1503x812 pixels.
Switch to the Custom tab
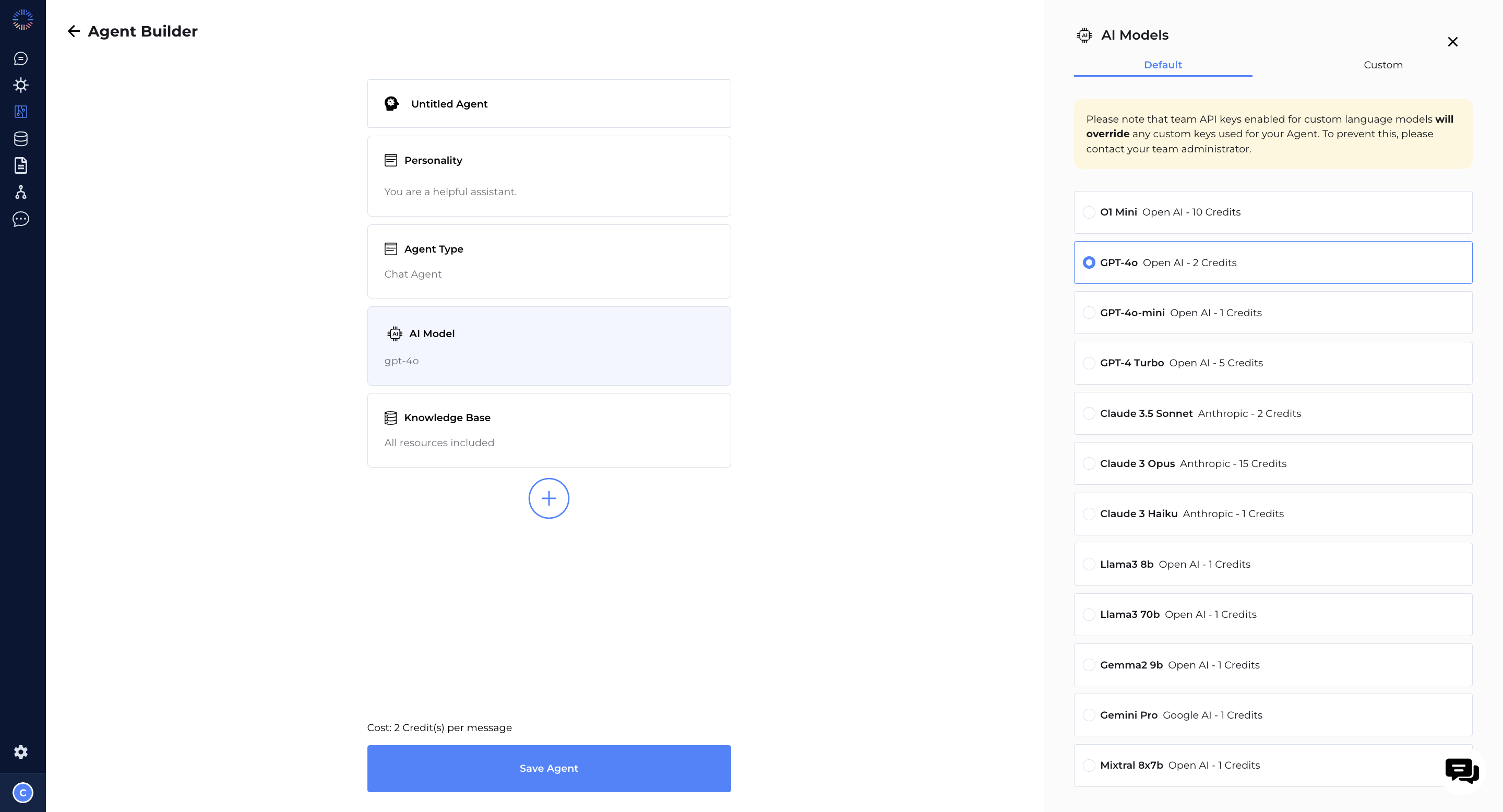[1383, 64]
